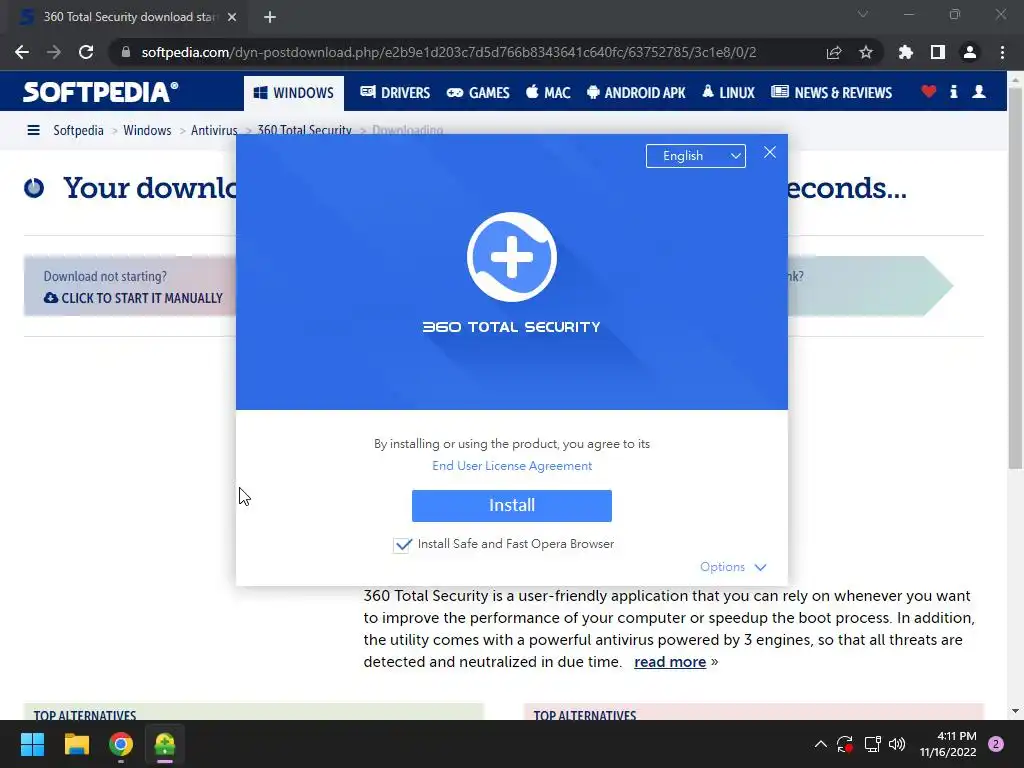
Task: Open the Windows category tab
Action: click(x=294, y=93)
